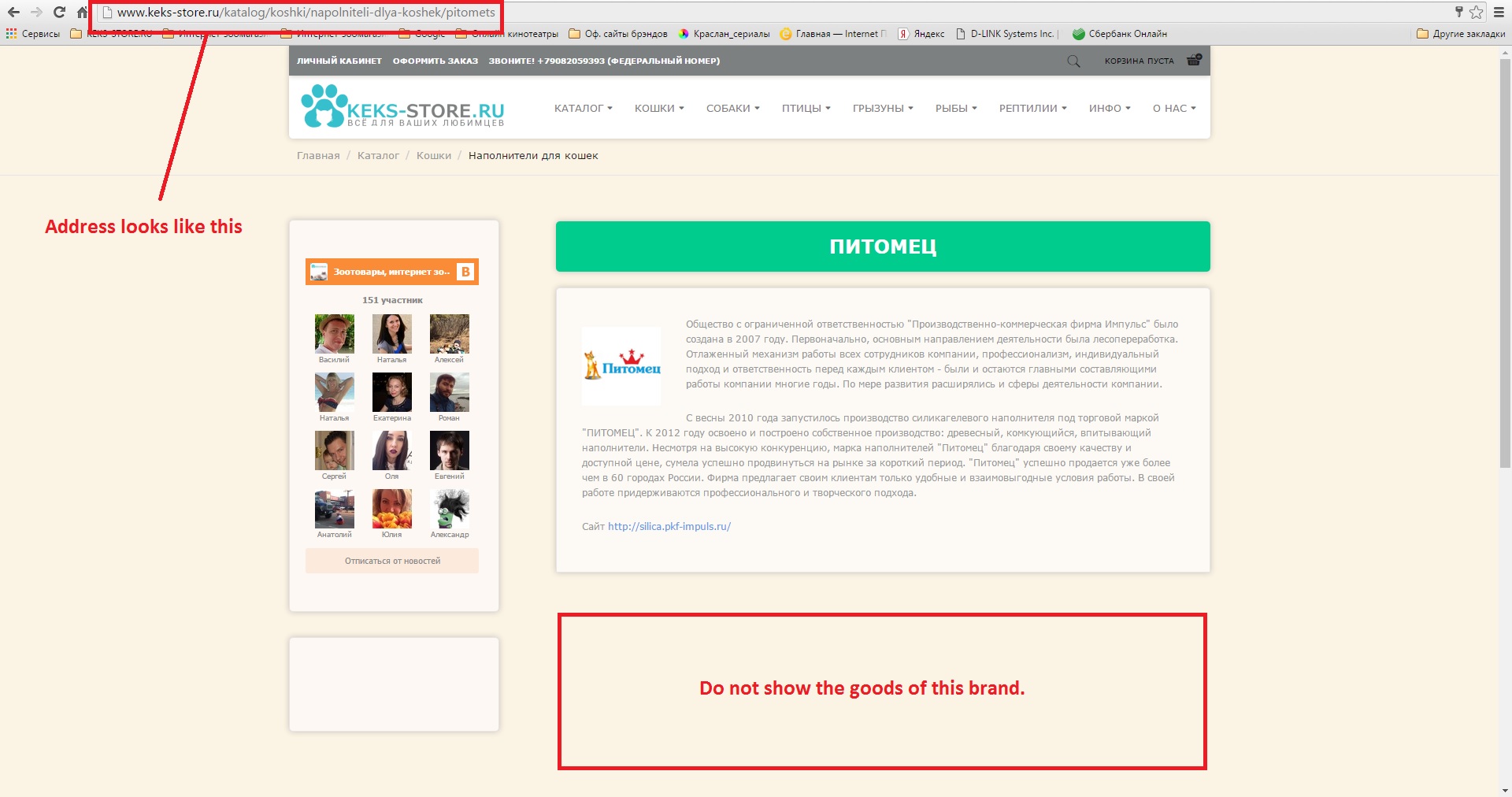Open the Зоотовары, интернет зо.. group title
This screenshot has width=1512, height=797.
(x=391, y=272)
